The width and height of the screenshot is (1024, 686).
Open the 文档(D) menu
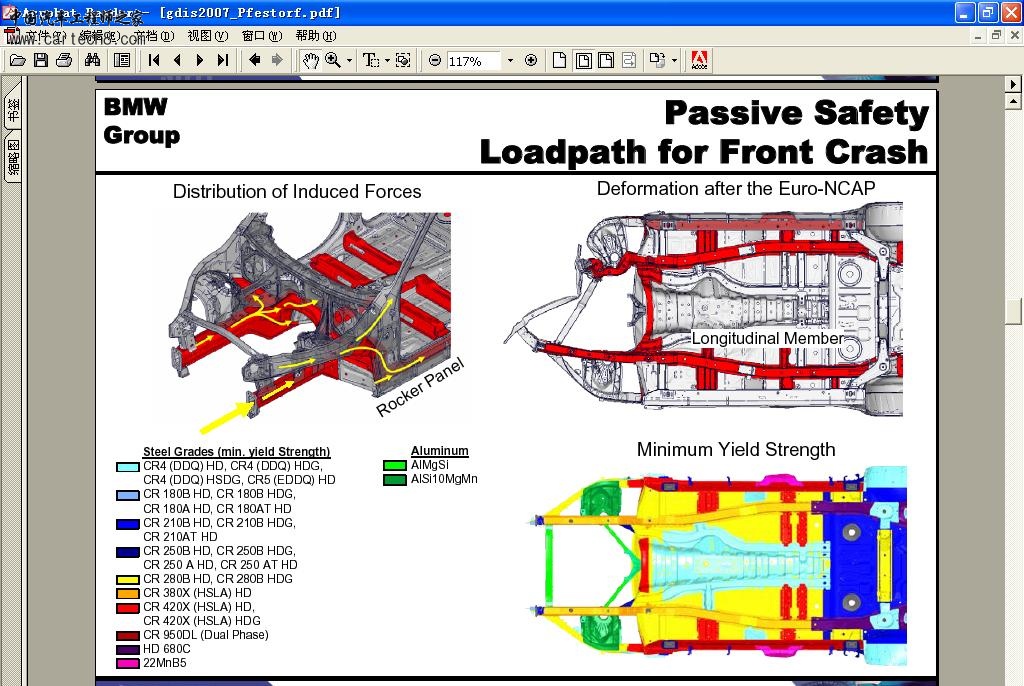154,36
